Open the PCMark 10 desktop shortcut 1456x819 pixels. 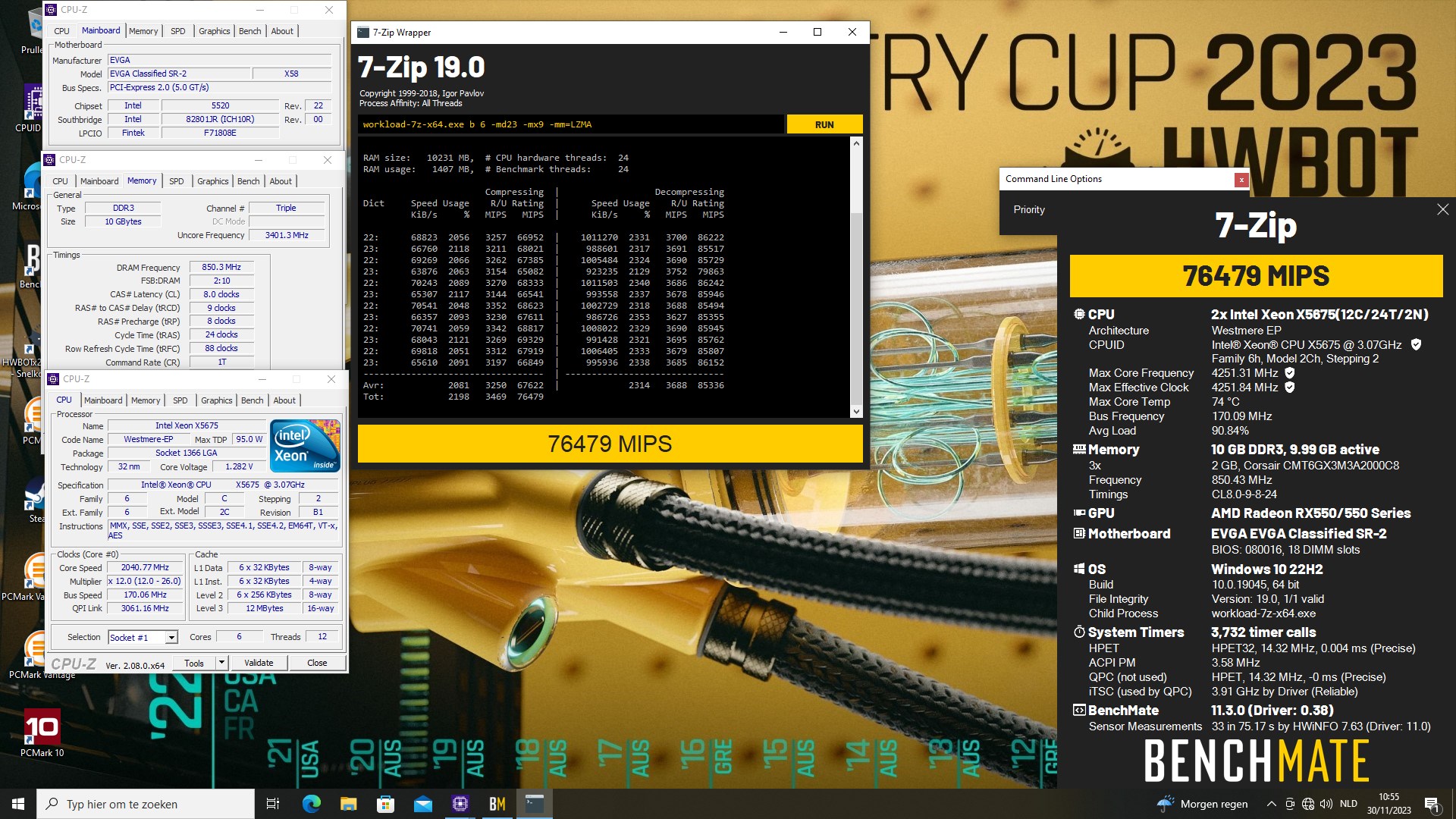pyautogui.click(x=42, y=733)
